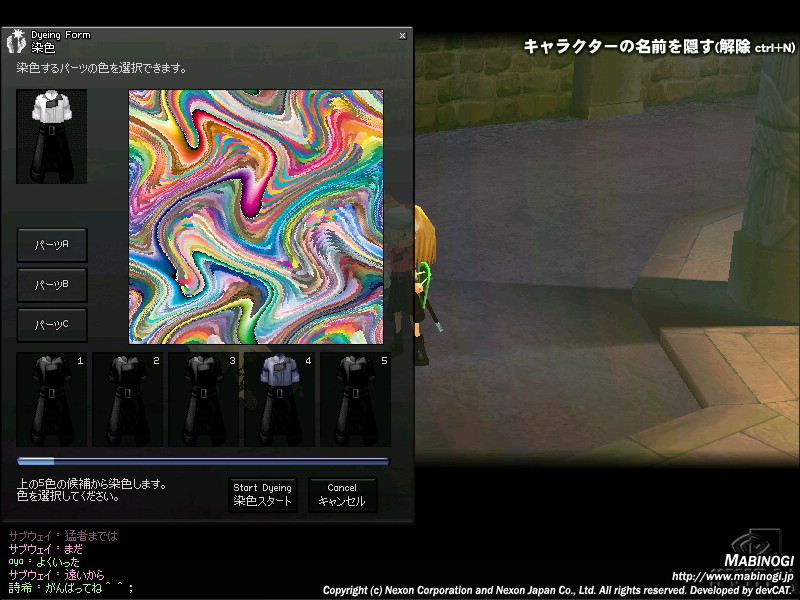The image size is (800, 600).
Task: Select the パーツA button
Action: point(52,244)
